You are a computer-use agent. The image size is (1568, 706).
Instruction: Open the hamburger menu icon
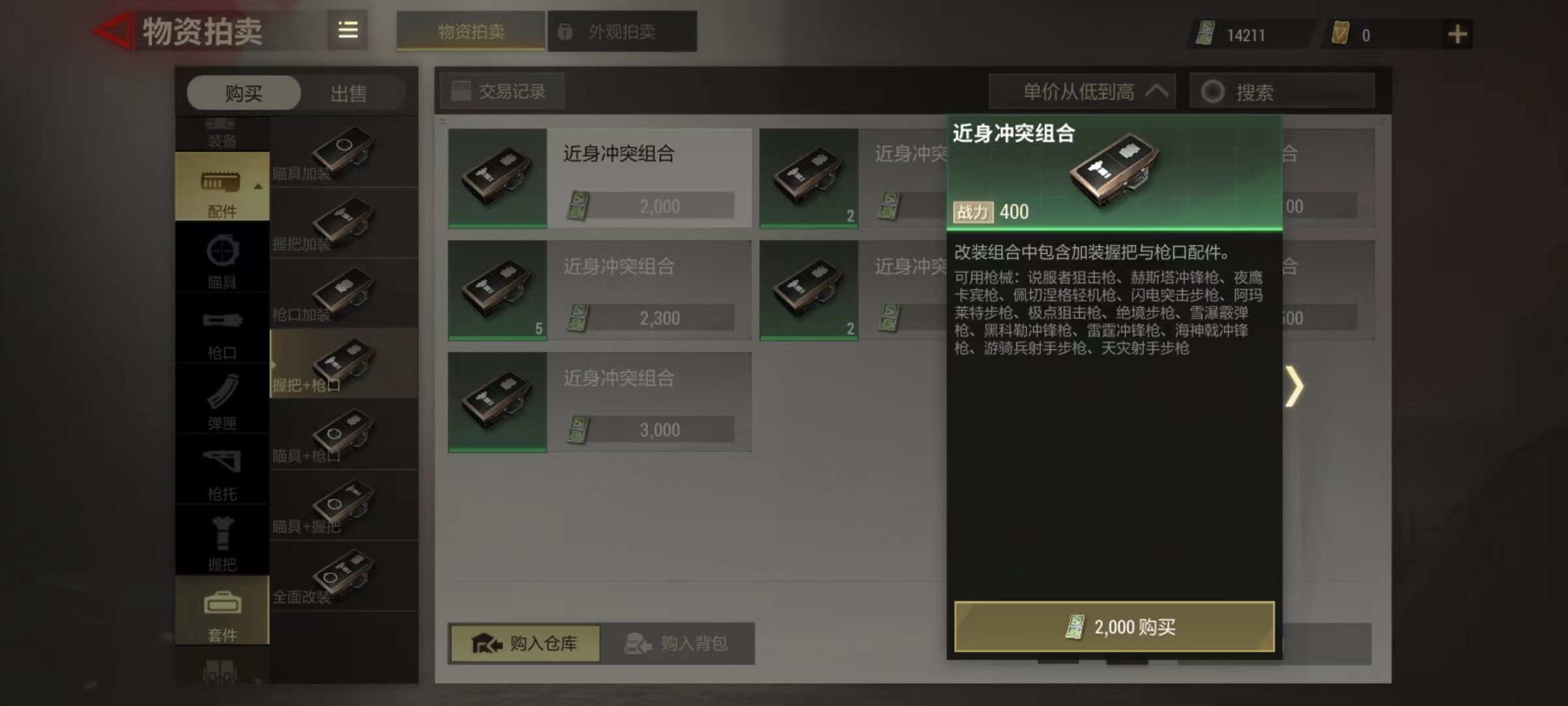pos(348,30)
